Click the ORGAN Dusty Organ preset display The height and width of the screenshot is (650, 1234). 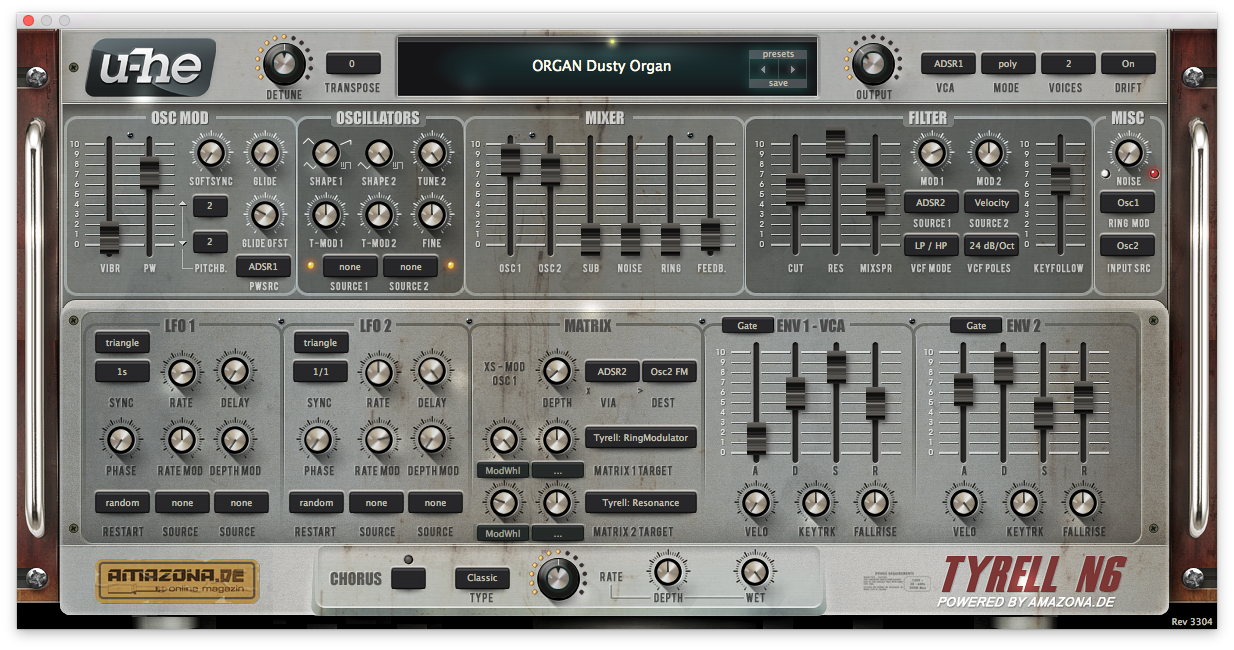click(600, 67)
